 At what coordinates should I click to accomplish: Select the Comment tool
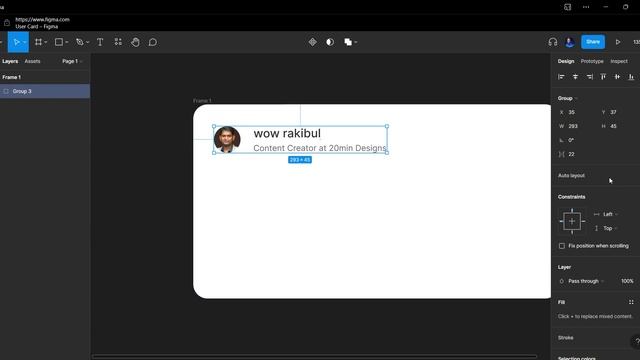153,42
